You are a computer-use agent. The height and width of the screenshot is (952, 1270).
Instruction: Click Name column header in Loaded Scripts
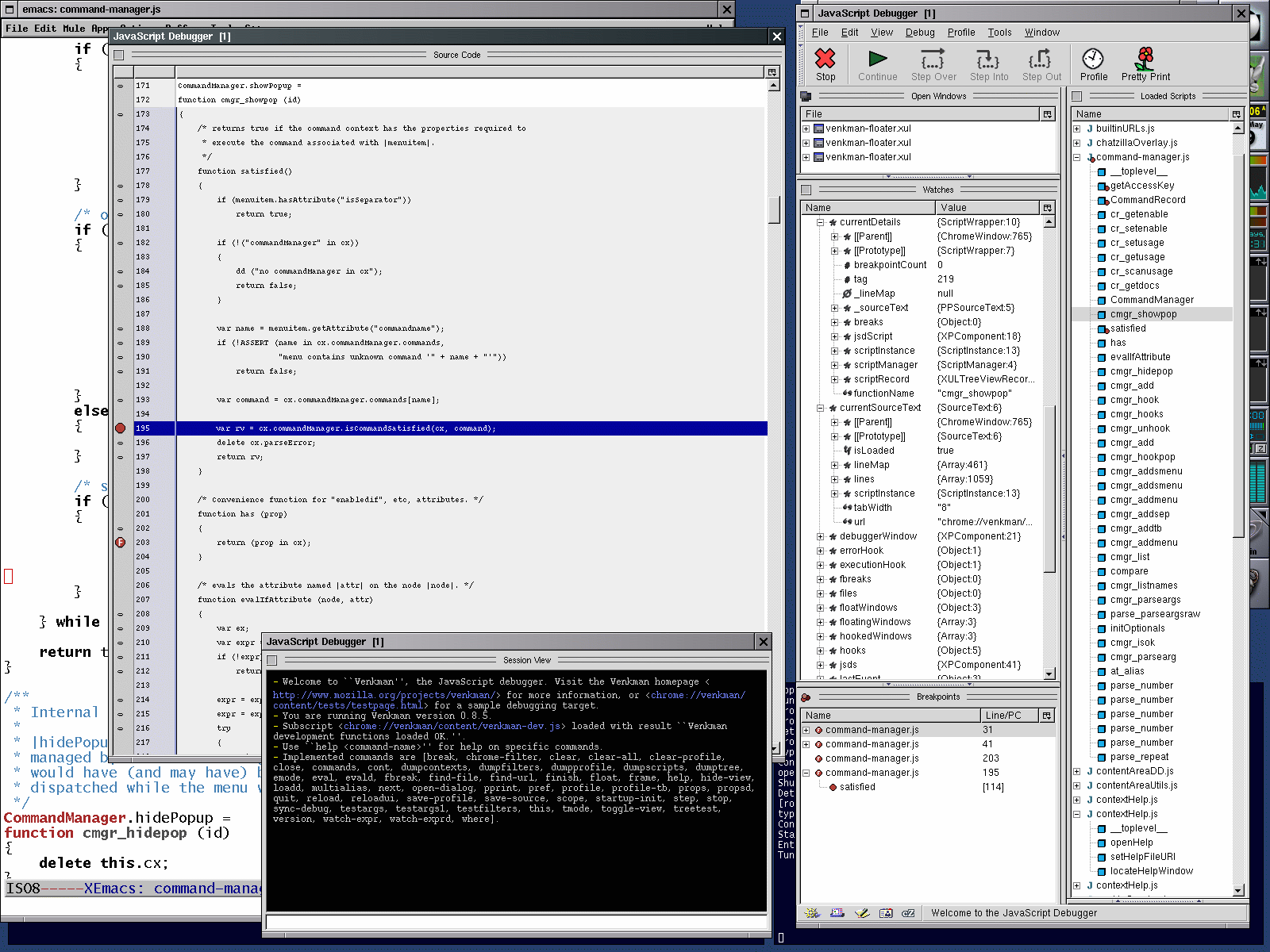click(x=1149, y=114)
